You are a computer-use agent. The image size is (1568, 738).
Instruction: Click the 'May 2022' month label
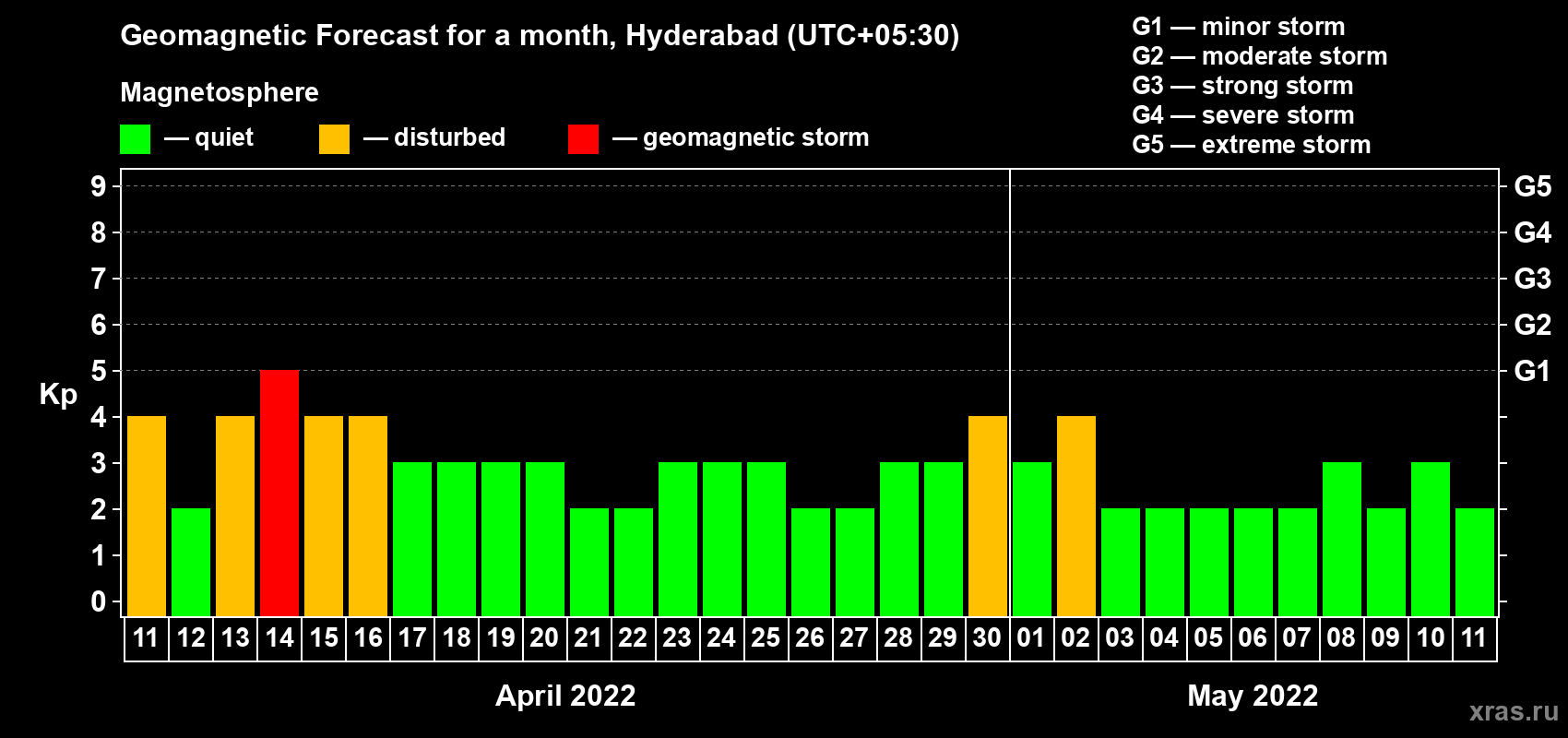[x=1253, y=696]
